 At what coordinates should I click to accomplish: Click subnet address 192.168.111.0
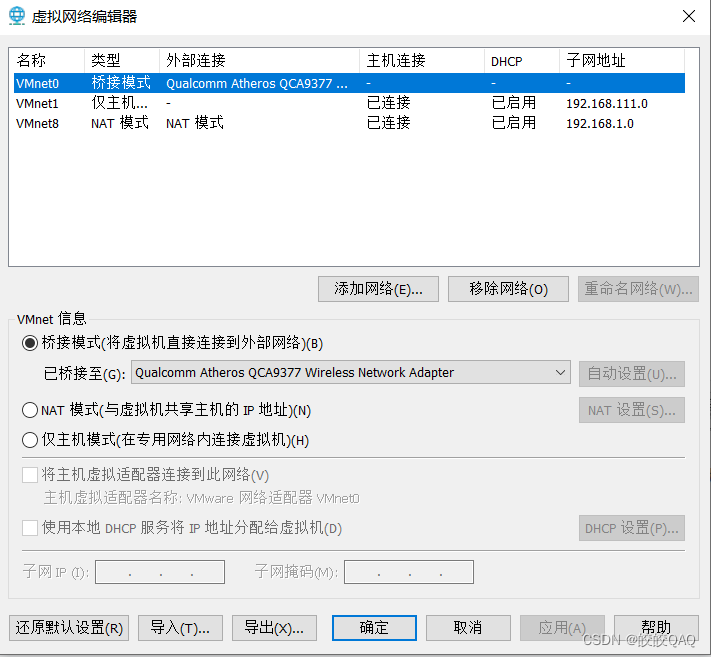pos(607,104)
